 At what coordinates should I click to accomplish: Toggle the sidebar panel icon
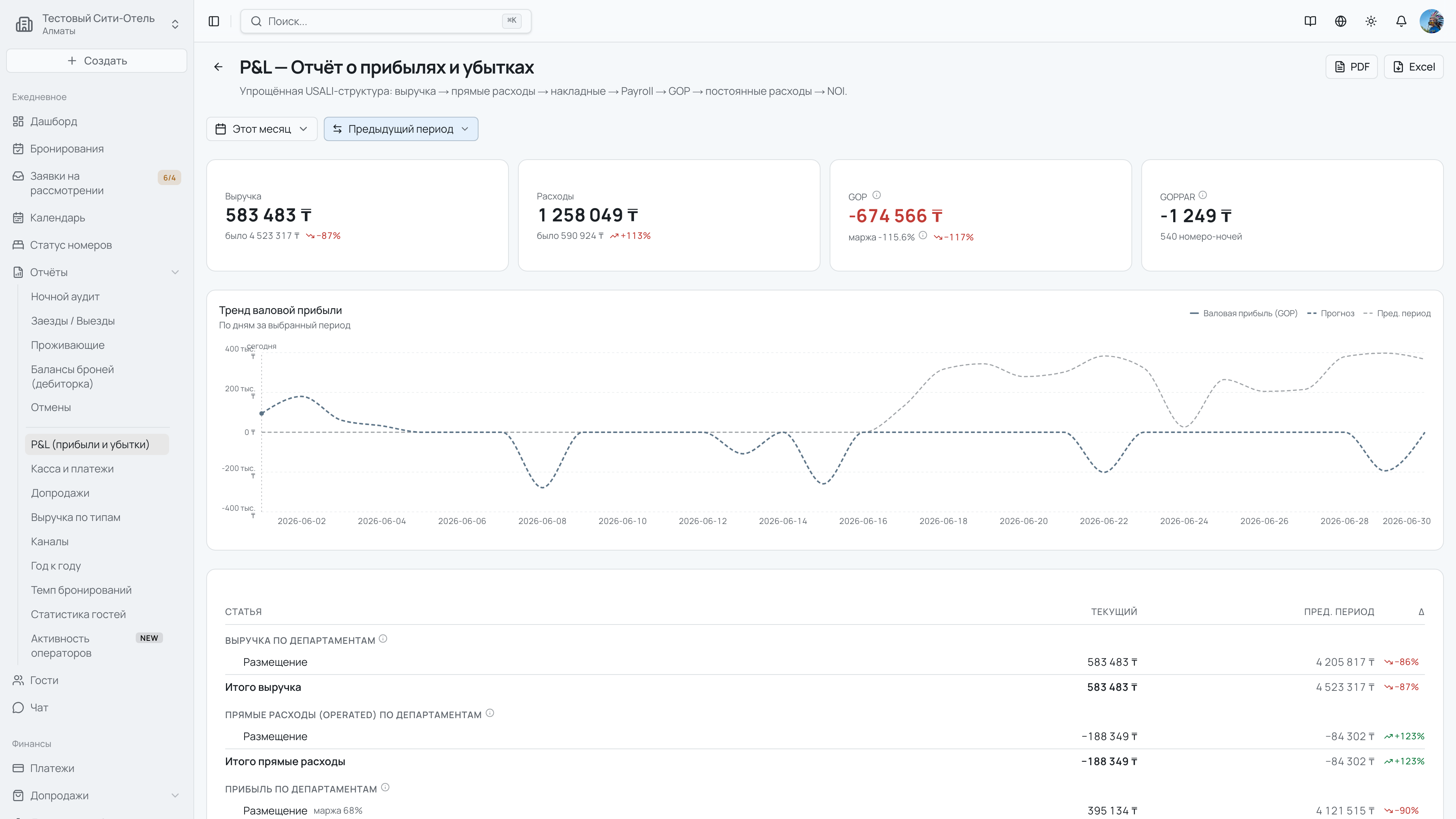tap(213, 22)
